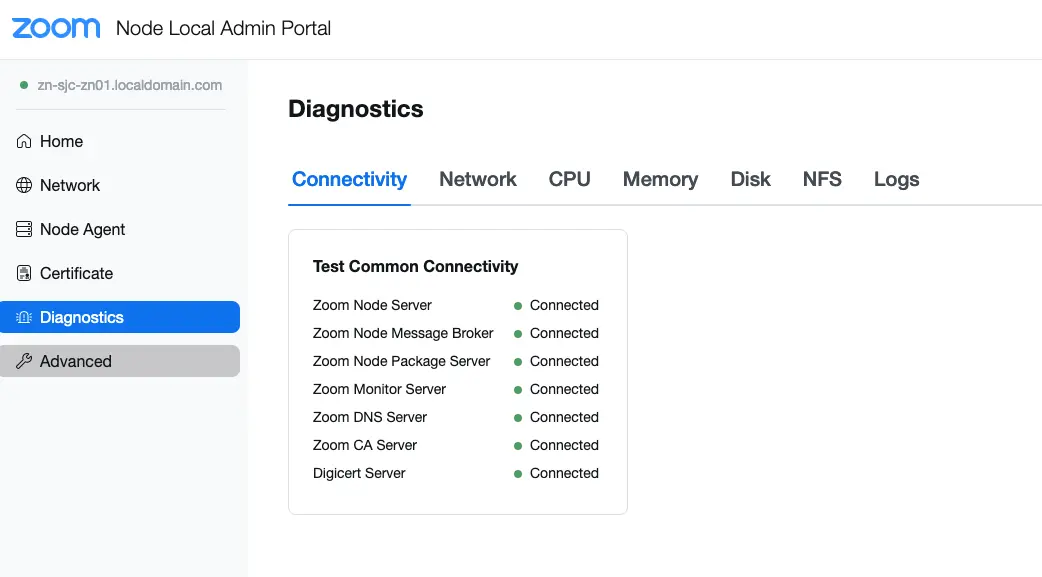Click the Home house icon in sidebar
Viewport: 1042px width, 577px height.
point(25,142)
